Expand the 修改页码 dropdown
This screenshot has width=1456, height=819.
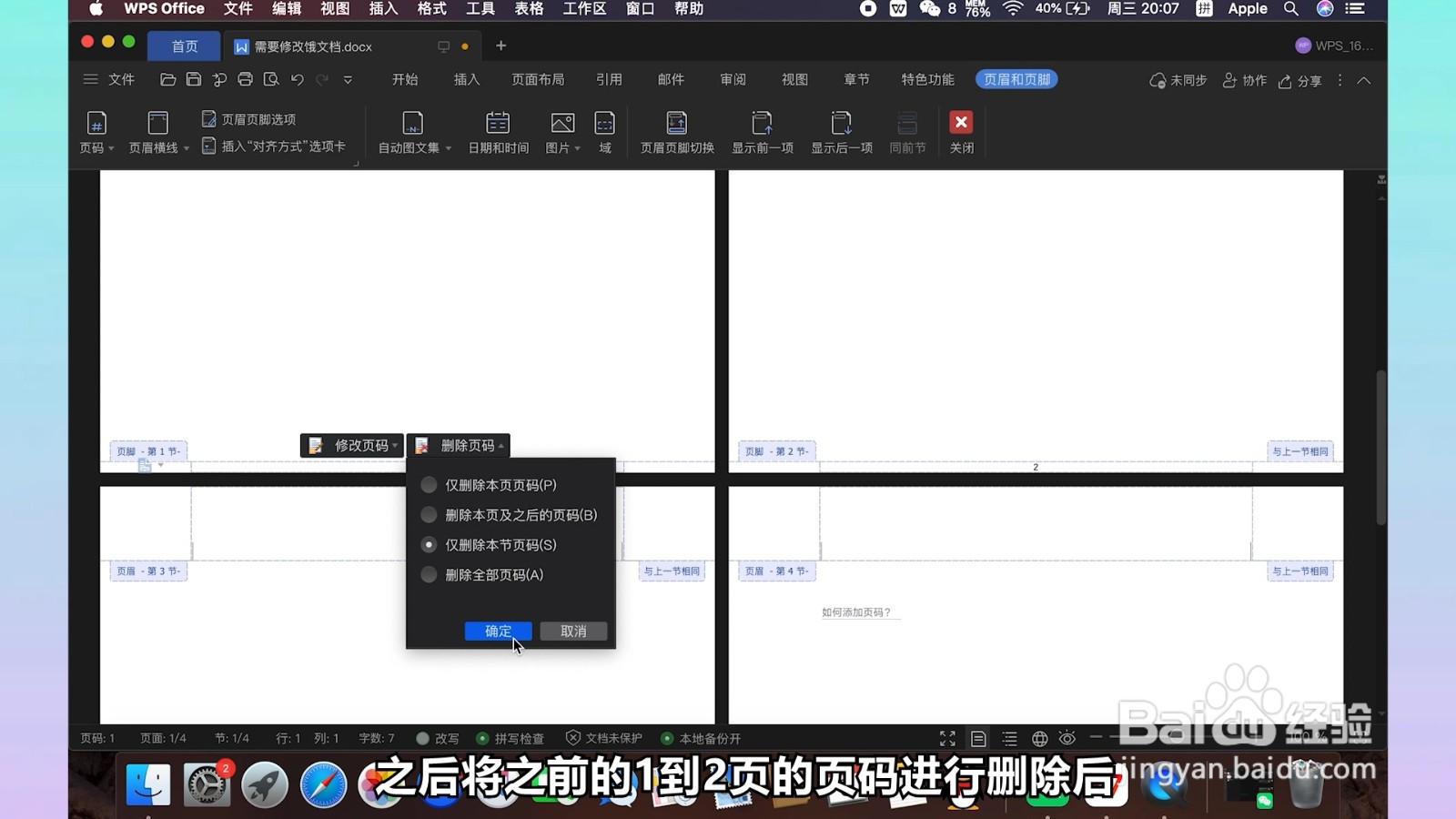[x=395, y=445]
